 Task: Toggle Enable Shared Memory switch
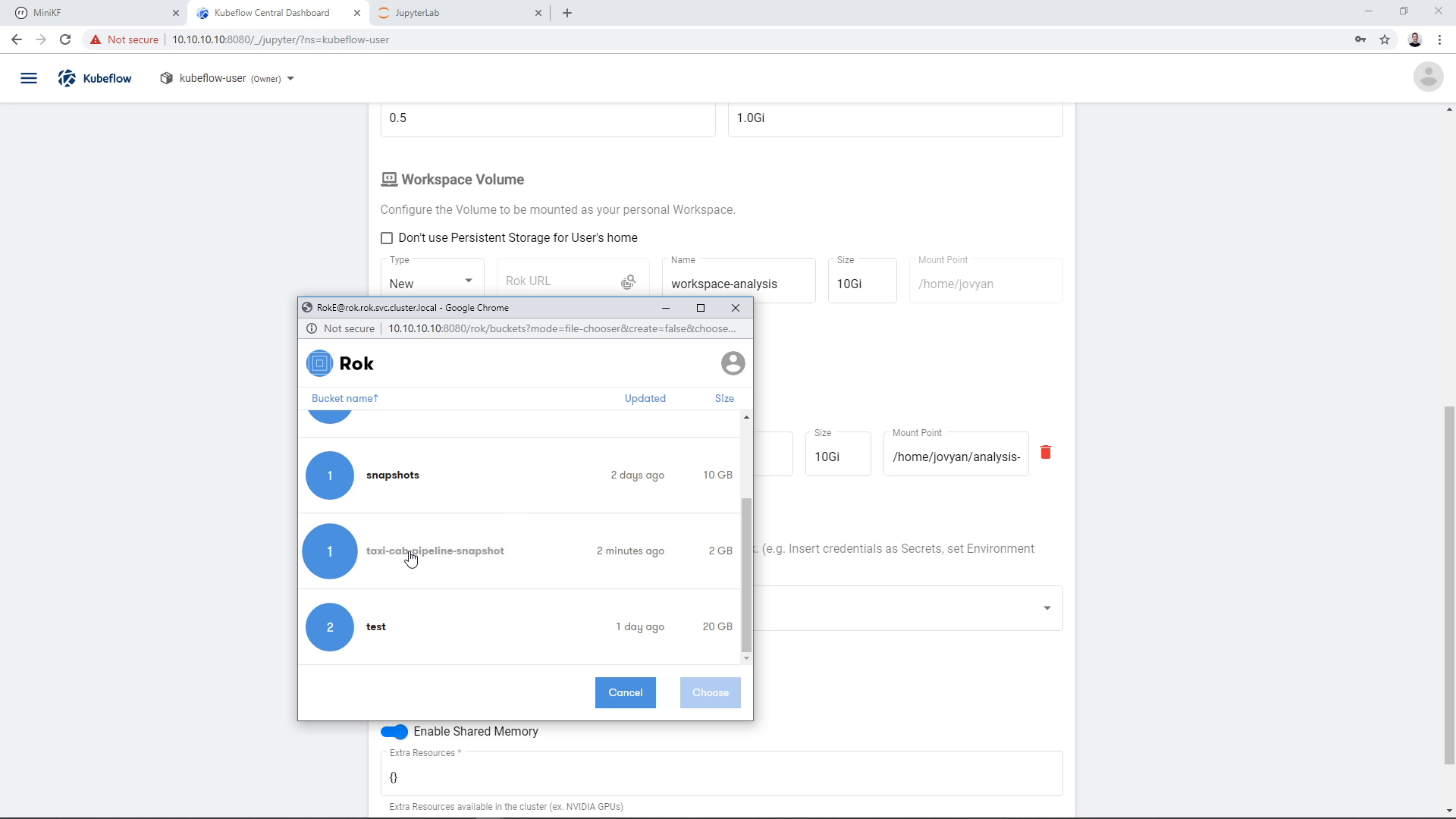click(x=394, y=732)
